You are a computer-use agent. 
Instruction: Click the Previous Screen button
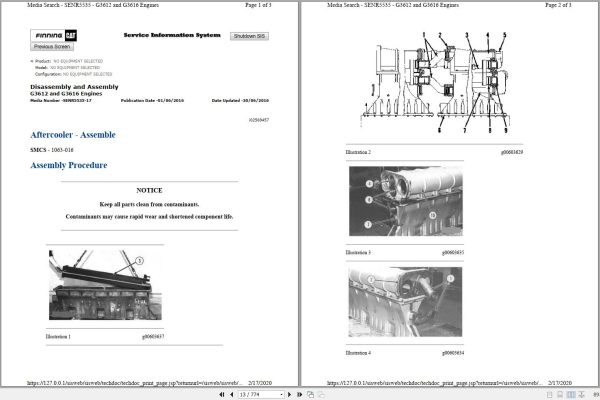tap(52, 47)
